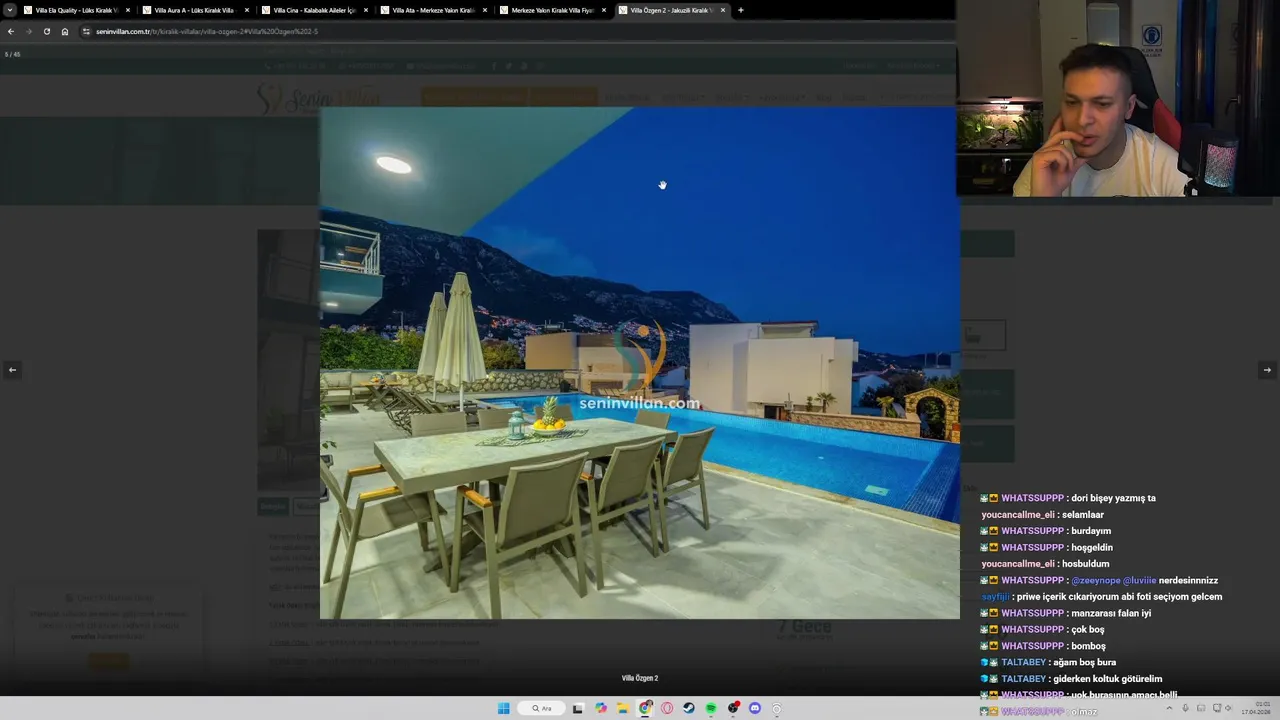The width and height of the screenshot is (1280, 720).
Task: Show the next gallery photo with right arrow
Action: (x=1267, y=370)
